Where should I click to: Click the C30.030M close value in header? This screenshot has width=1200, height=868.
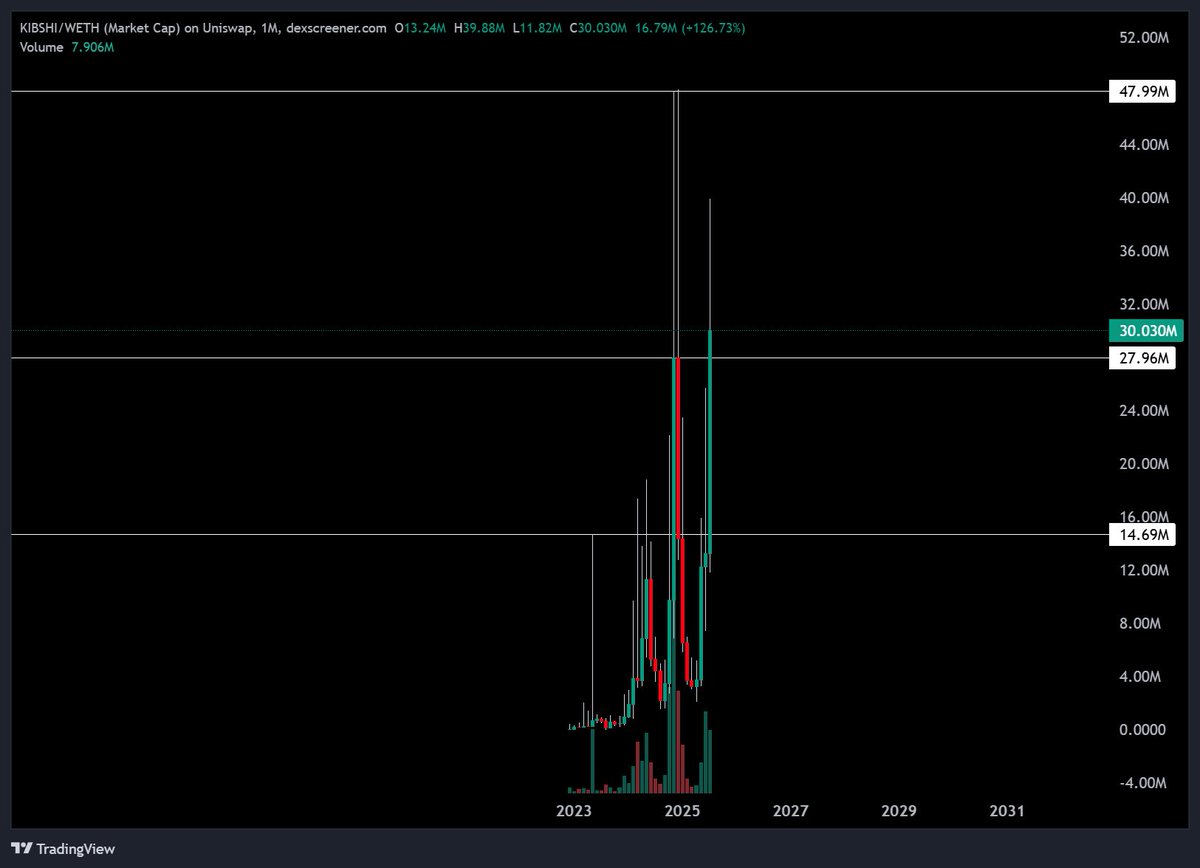[598, 29]
